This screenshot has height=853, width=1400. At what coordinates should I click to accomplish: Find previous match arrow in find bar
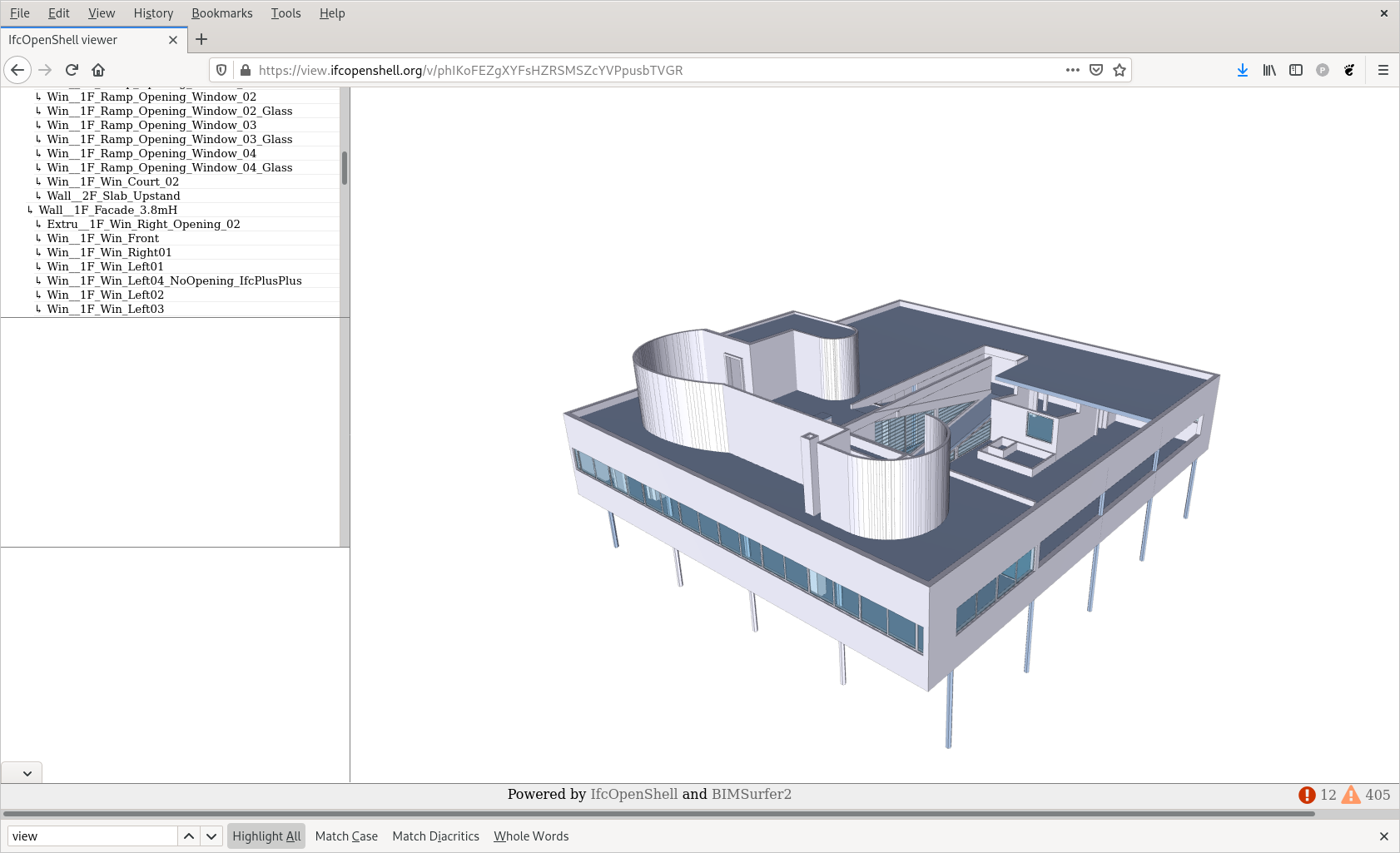tap(189, 836)
